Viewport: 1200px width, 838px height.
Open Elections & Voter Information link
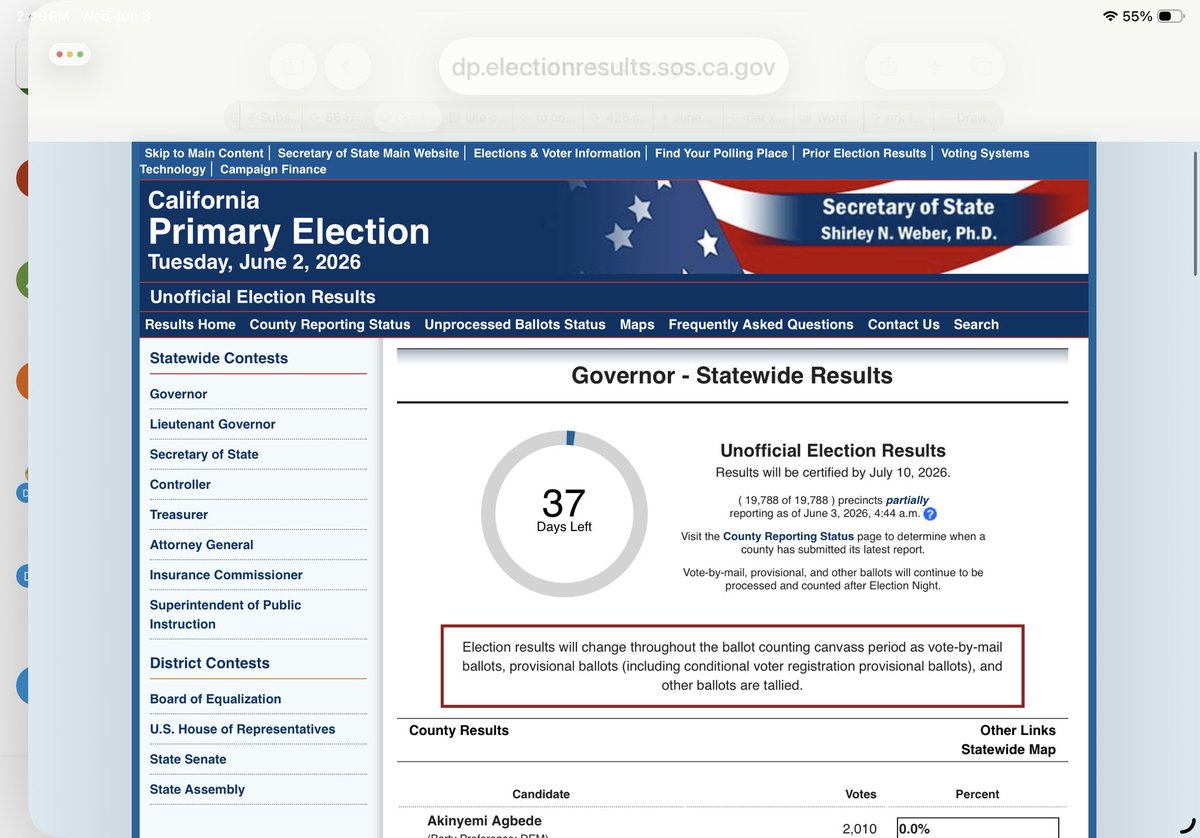557,153
